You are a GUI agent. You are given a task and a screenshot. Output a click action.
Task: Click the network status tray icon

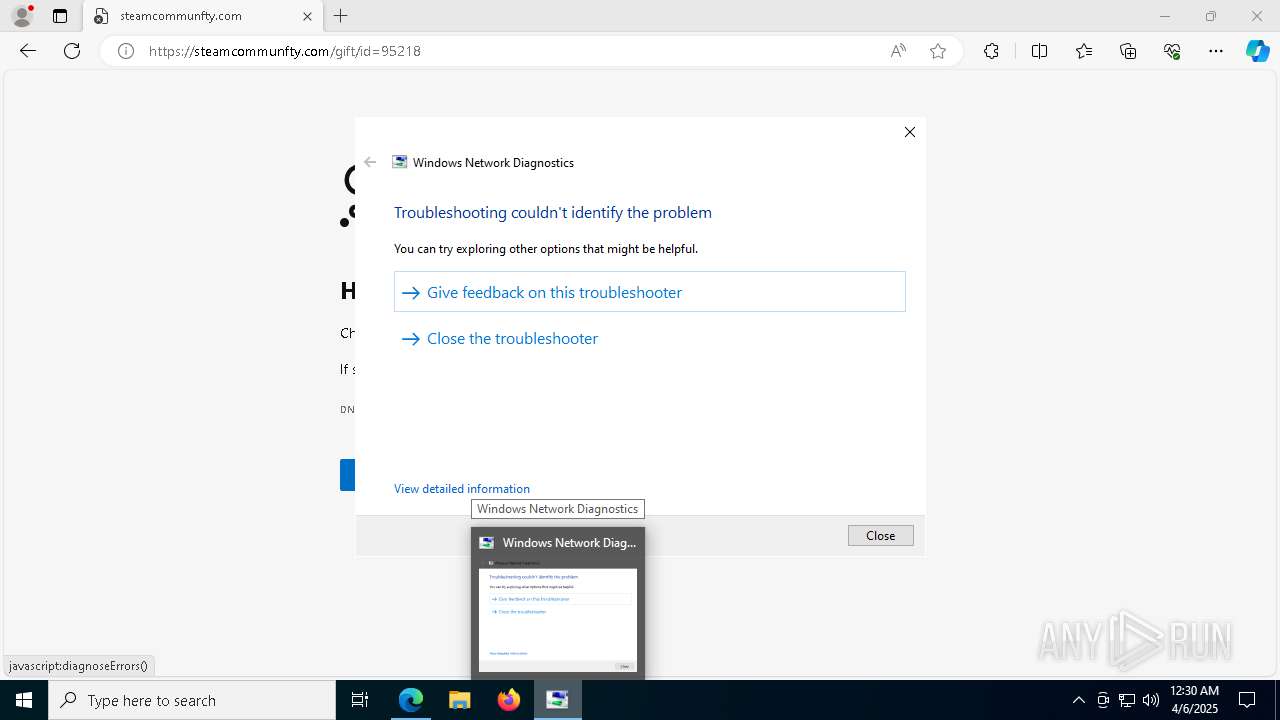coord(1127,700)
